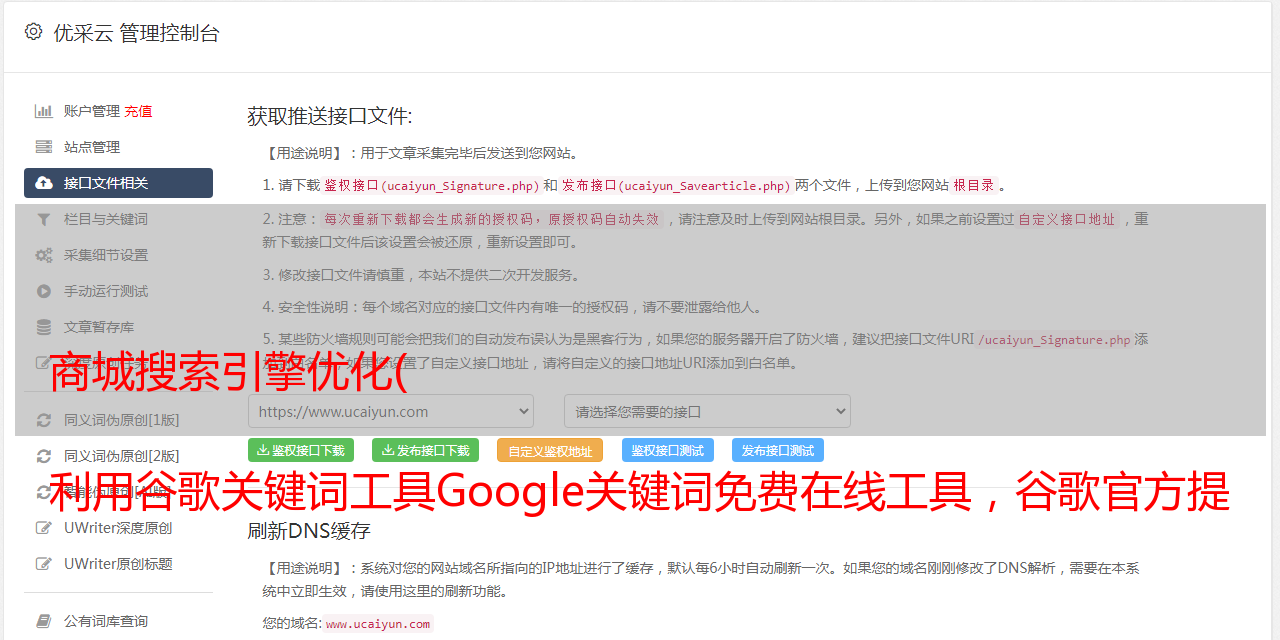This screenshot has width=1280, height=640.
Task: Click the filter icon for 栏目与关键词
Action: pos(44,219)
